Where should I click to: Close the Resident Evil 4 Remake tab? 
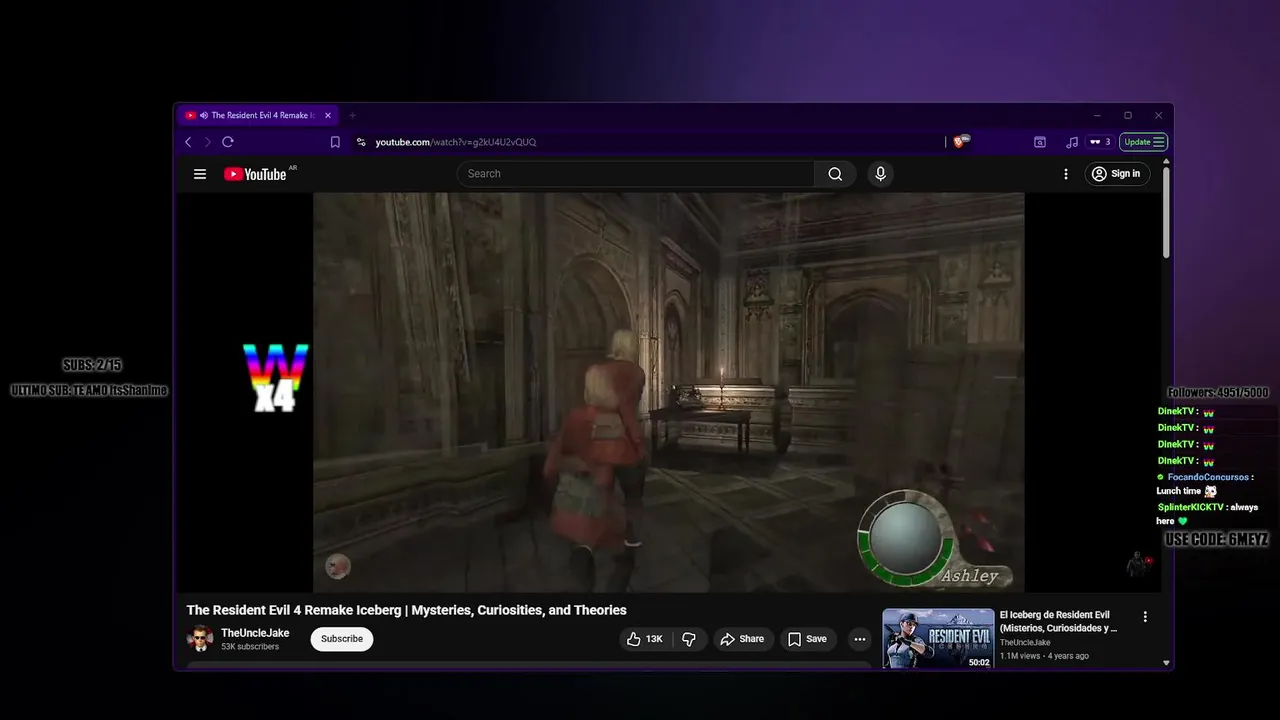(328, 116)
